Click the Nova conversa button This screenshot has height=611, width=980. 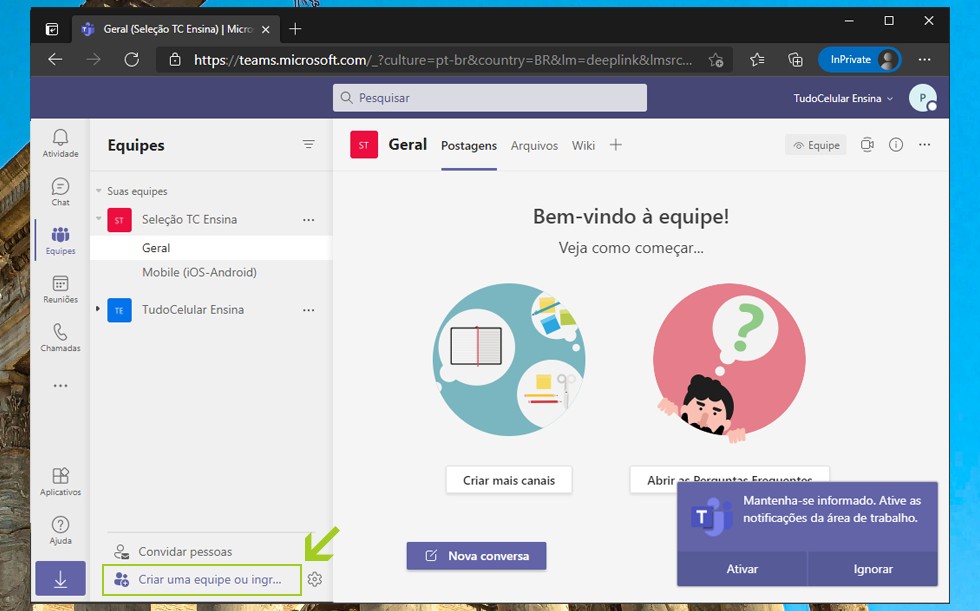(x=476, y=556)
